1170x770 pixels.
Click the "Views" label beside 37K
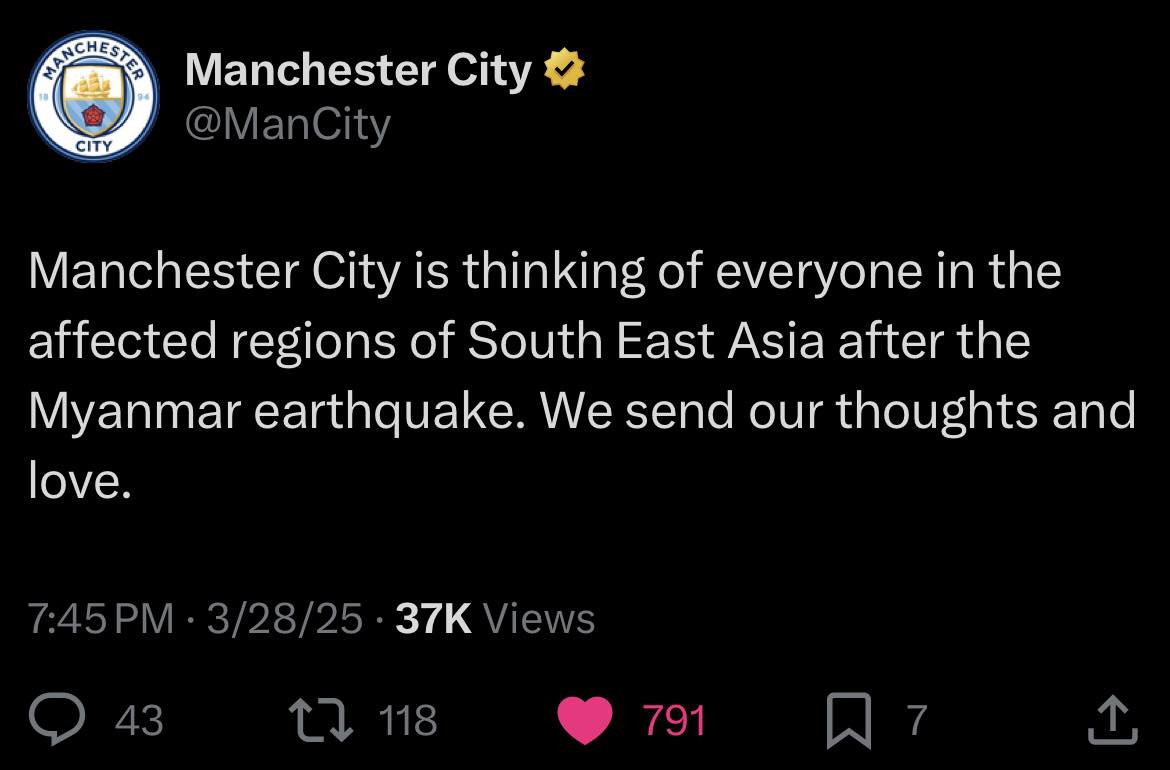(x=539, y=619)
